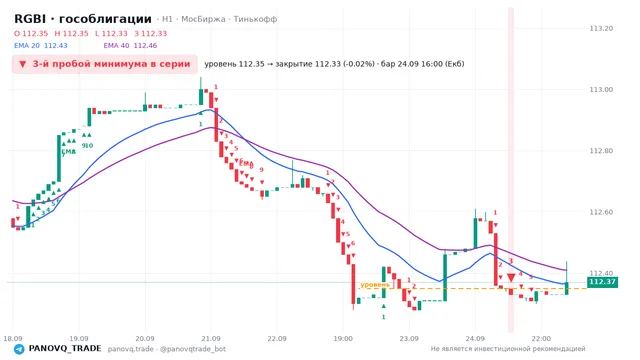Click the 'H1' timeframe label
Screen dimensions: 640x360
tap(167, 19)
